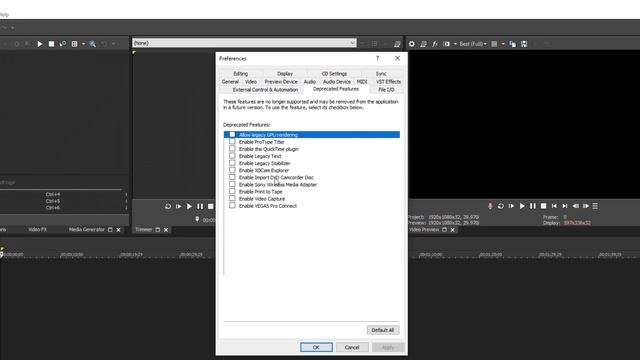Screen dimensions: 640x360
Task: Expand views dropdown arrow in media toolbar
Action: [x=83, y=44]
